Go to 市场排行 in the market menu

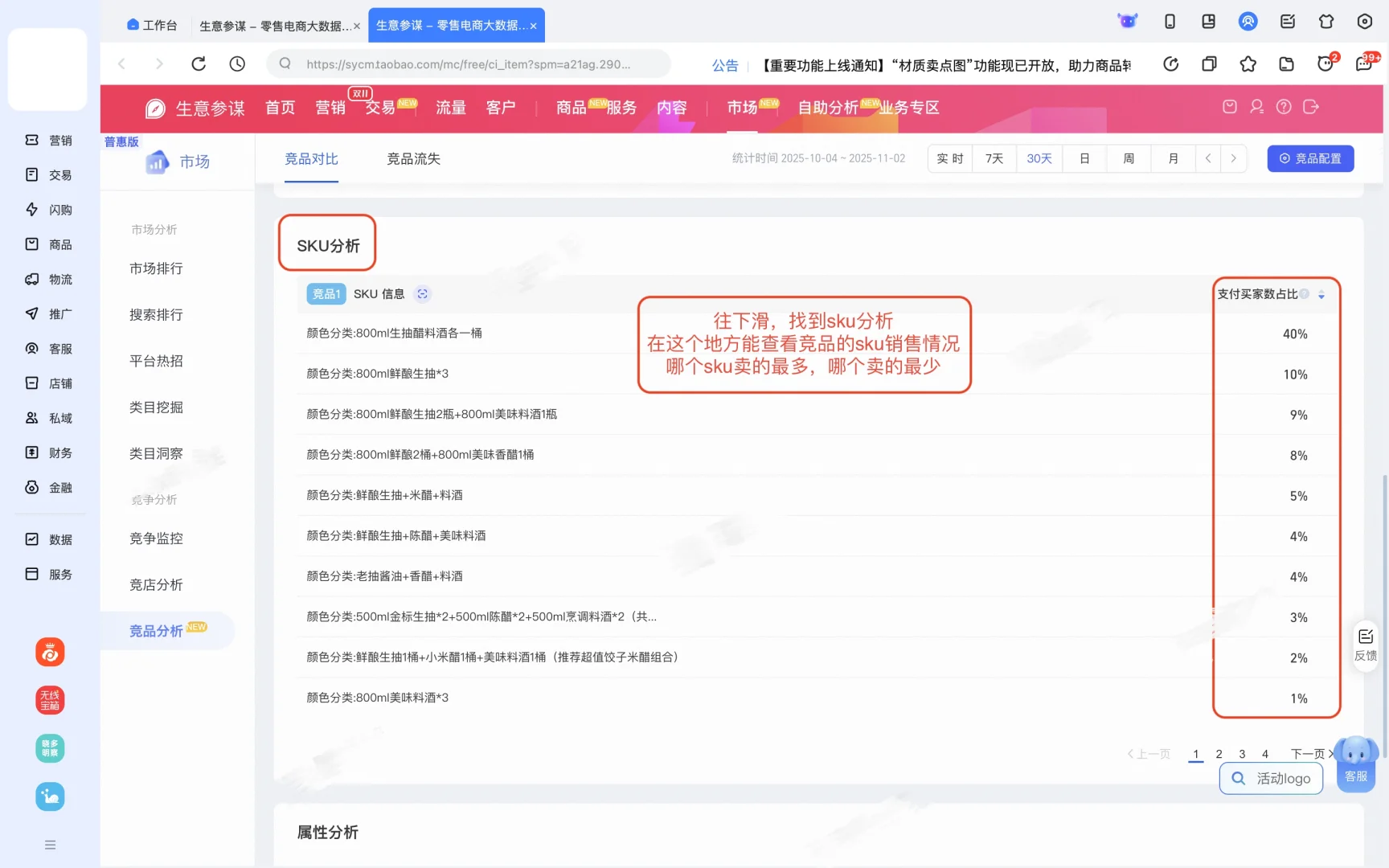tap(156, 268)
